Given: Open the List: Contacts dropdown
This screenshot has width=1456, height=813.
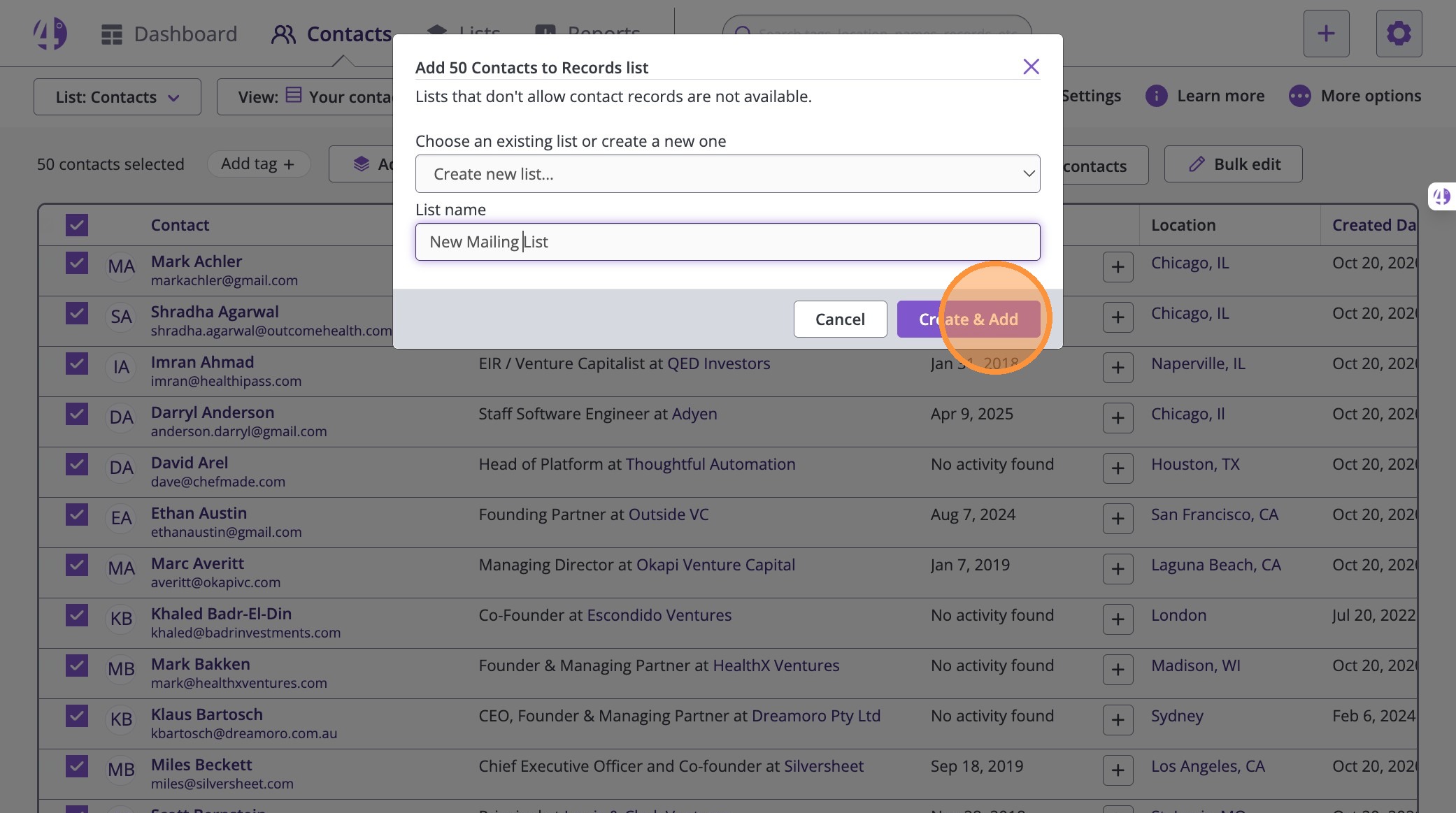Looking at the screenshot, I should click(x=117, y=97).
